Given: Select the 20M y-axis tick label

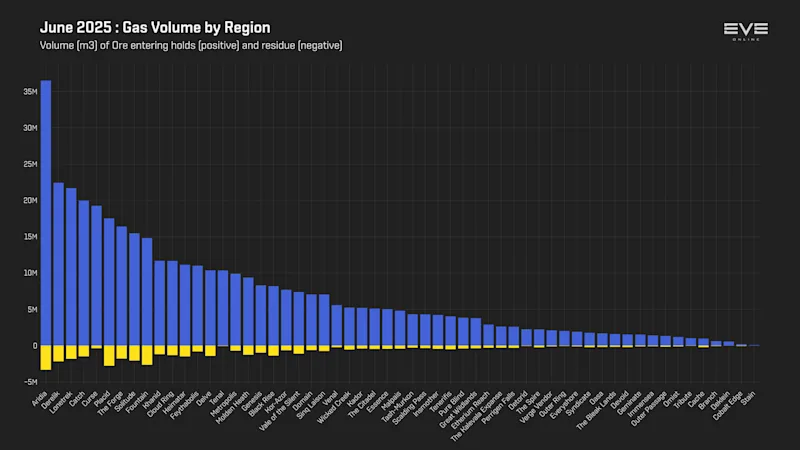Looking at the screenshot, I should pyautogui.click(x=30, y=201).
